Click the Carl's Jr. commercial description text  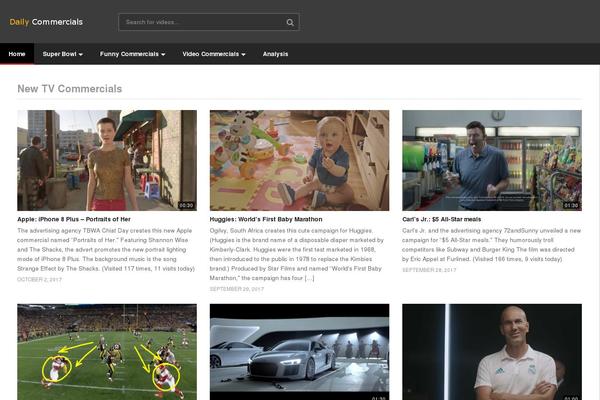[491, 245]
